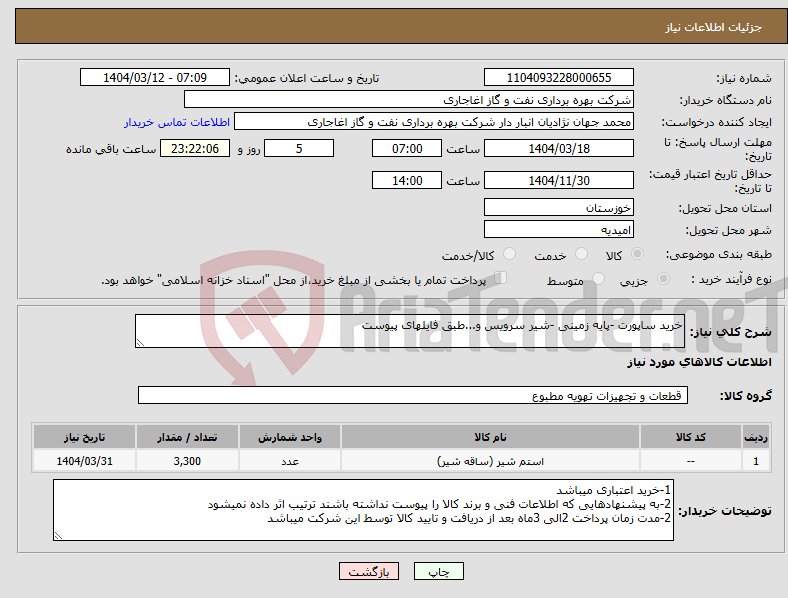Click the resize grip of description textarea
The width and height of the screenshot is (788, 598).
(x=140, y=343)
